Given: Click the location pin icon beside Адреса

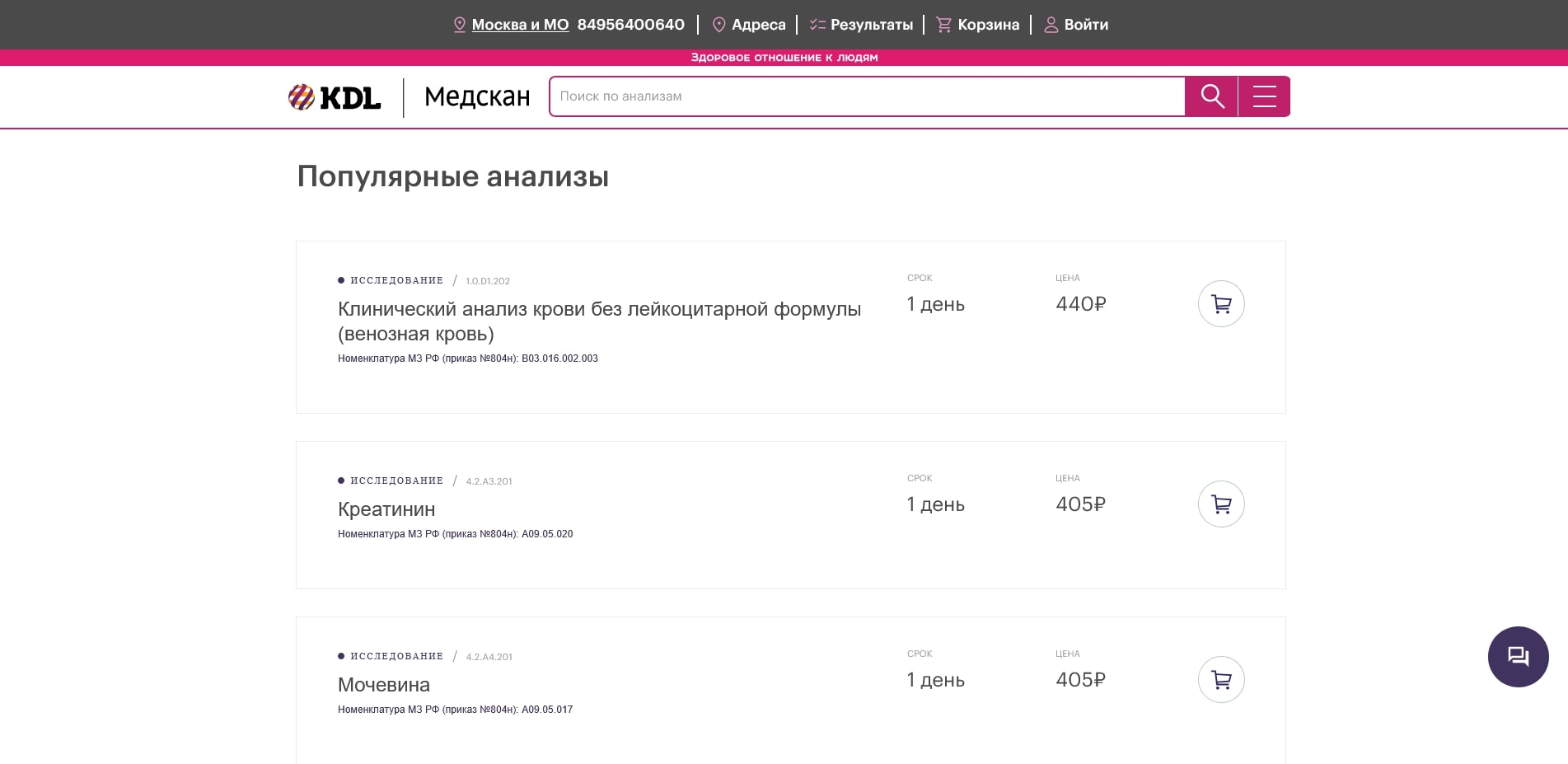Looking at the screenshot, I should (x=718, y=25).
